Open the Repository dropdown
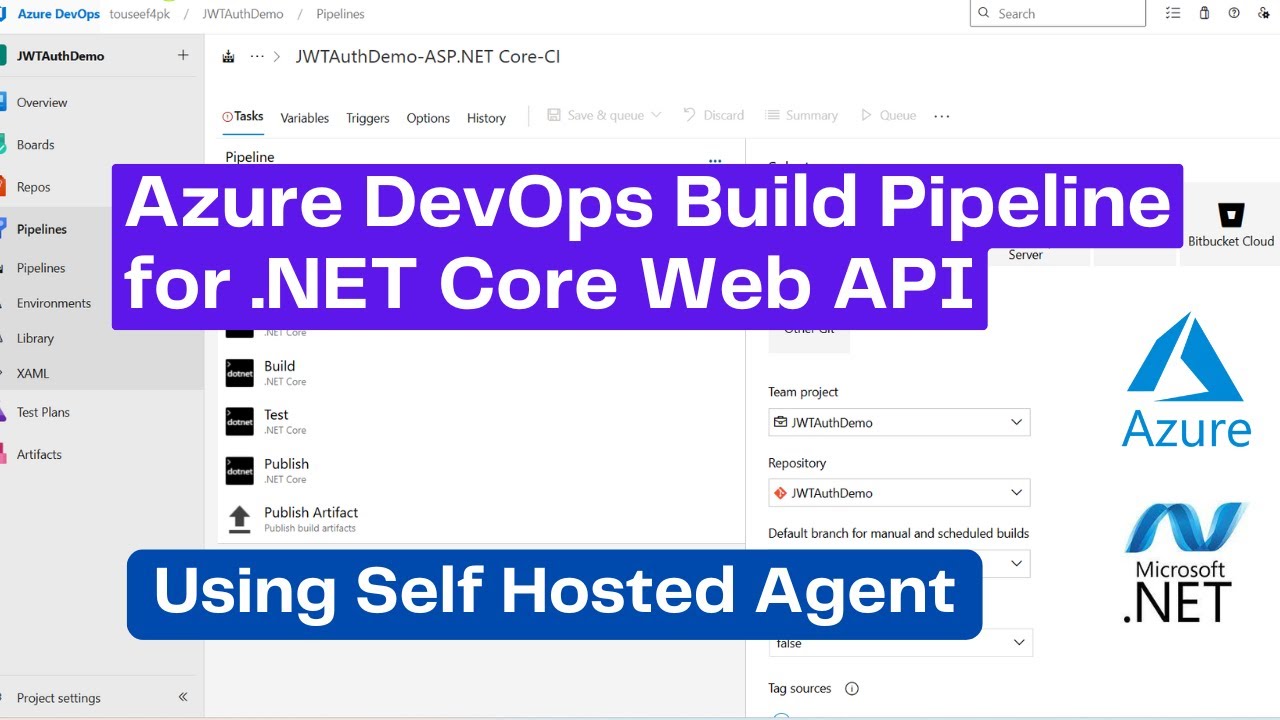This screenshot has width=1280, height=720. [899, 493]
